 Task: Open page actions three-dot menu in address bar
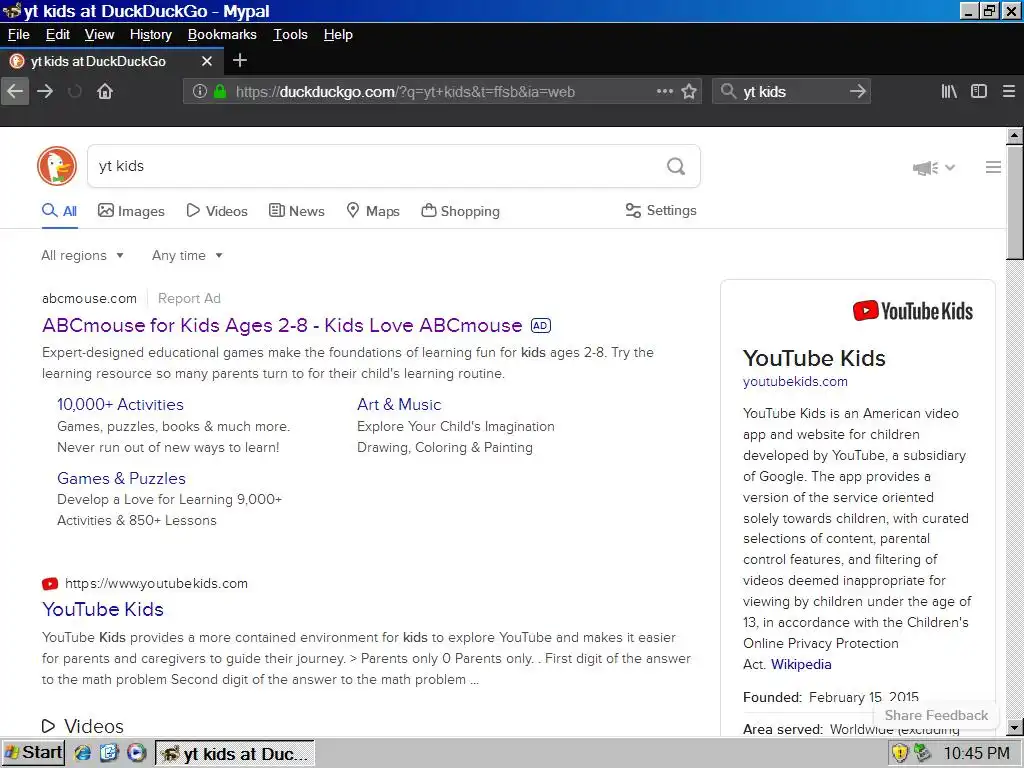664,91
